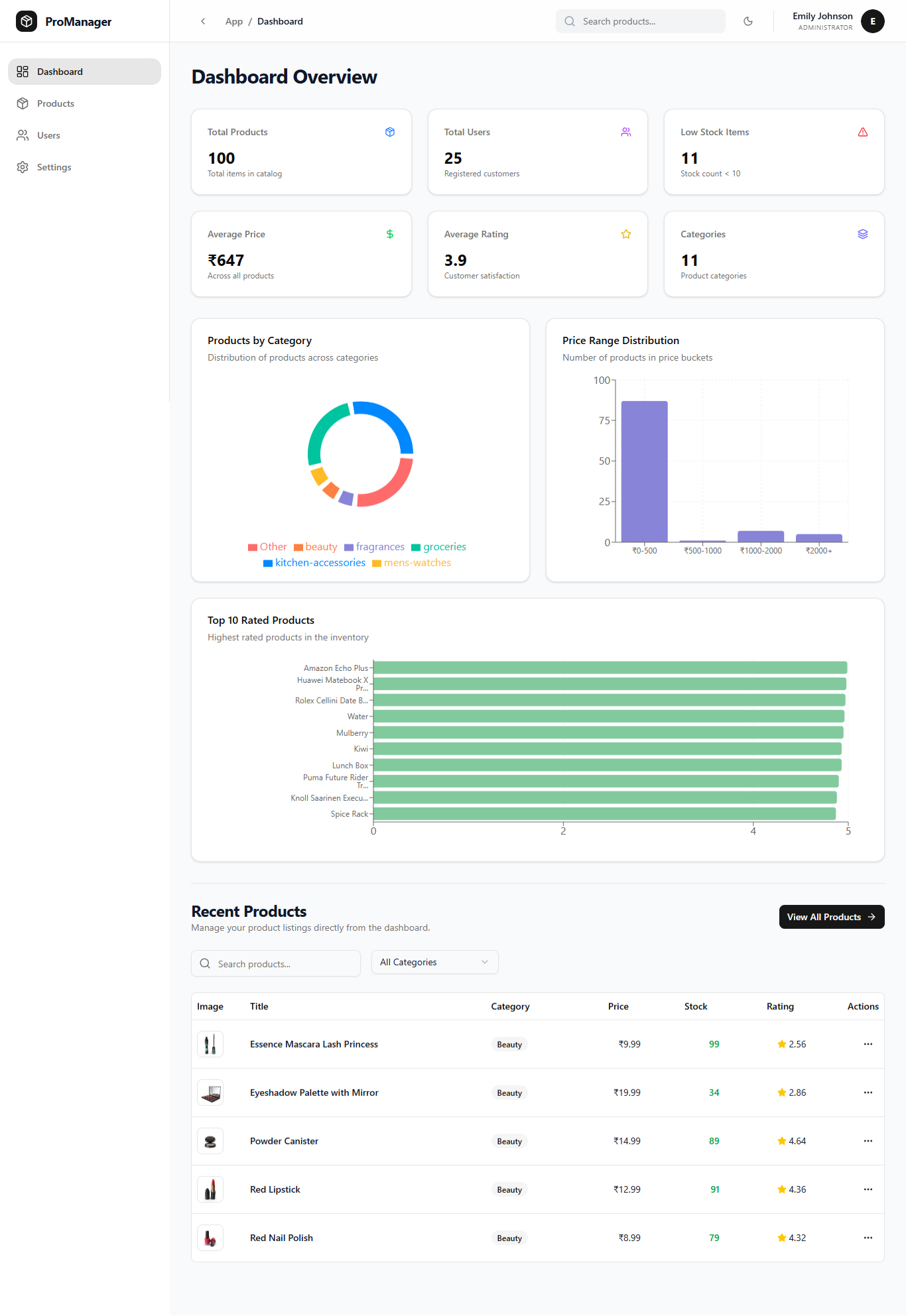906x1316 pixels.
Task: Toggle dark mode with moon icon
Action: pyautogui.click(x=748, y=21)
